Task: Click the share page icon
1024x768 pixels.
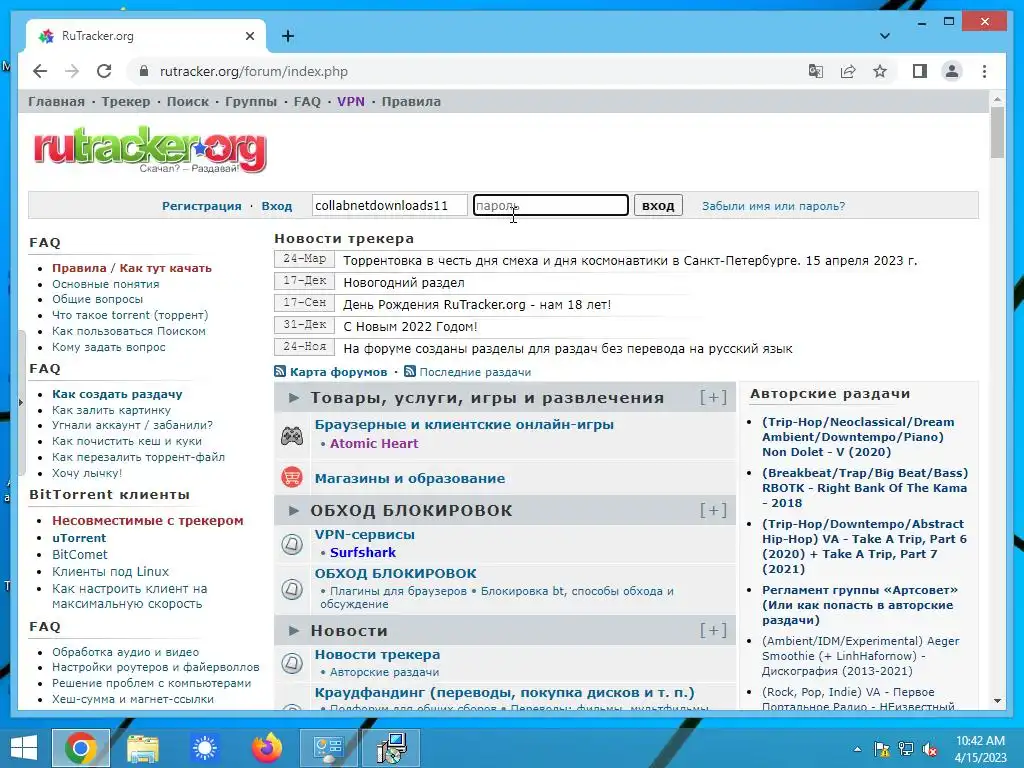Action: pos(848,71)
